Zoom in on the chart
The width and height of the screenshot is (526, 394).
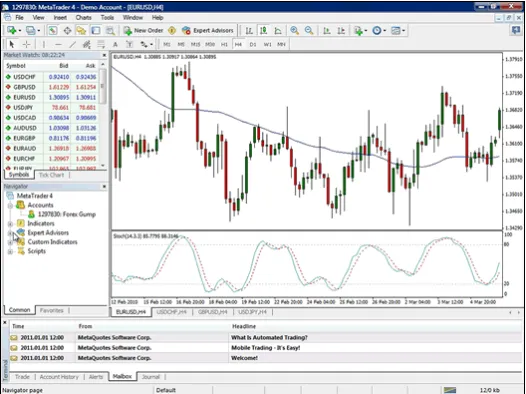295,31
